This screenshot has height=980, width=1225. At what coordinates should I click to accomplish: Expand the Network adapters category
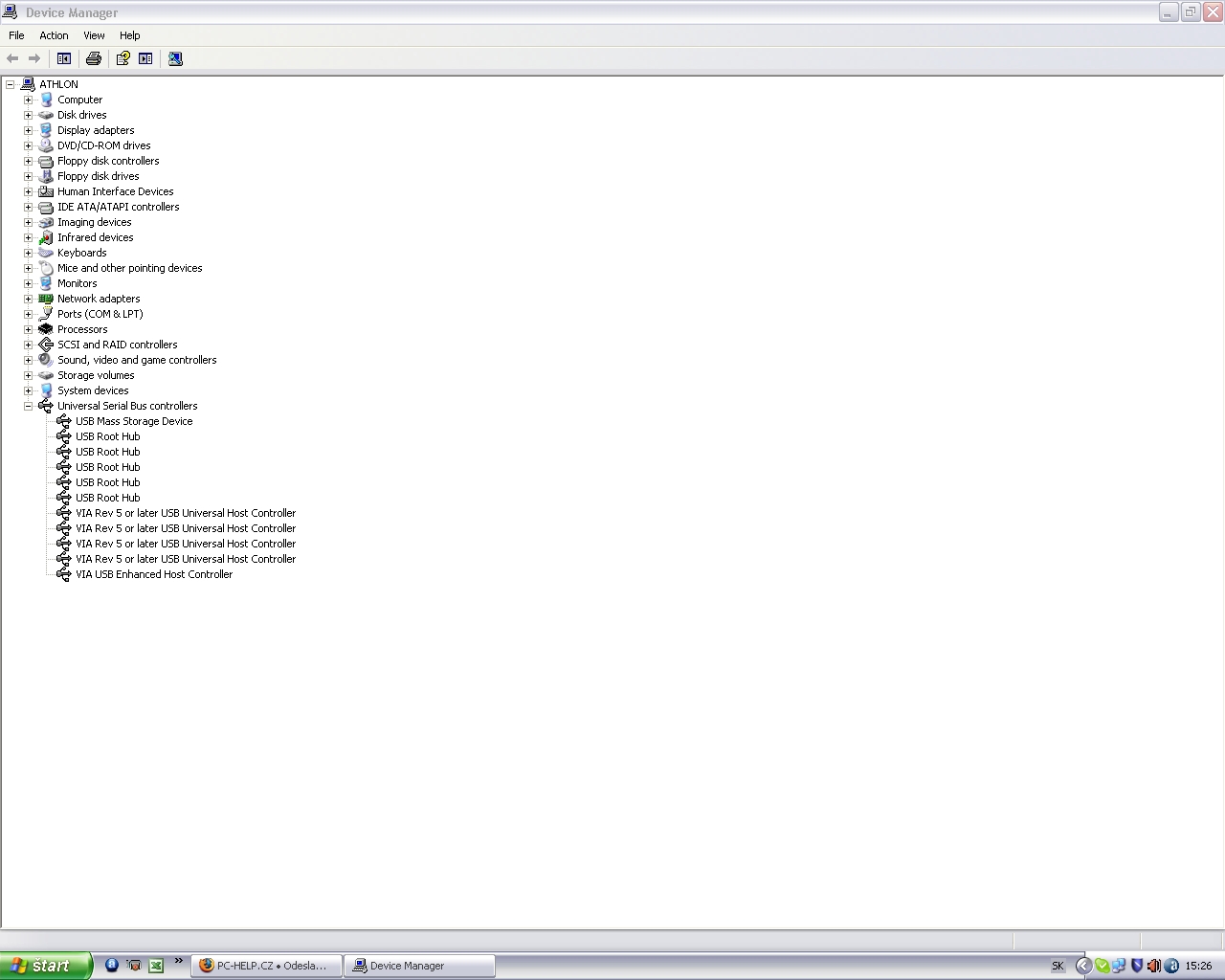point(29,299)
